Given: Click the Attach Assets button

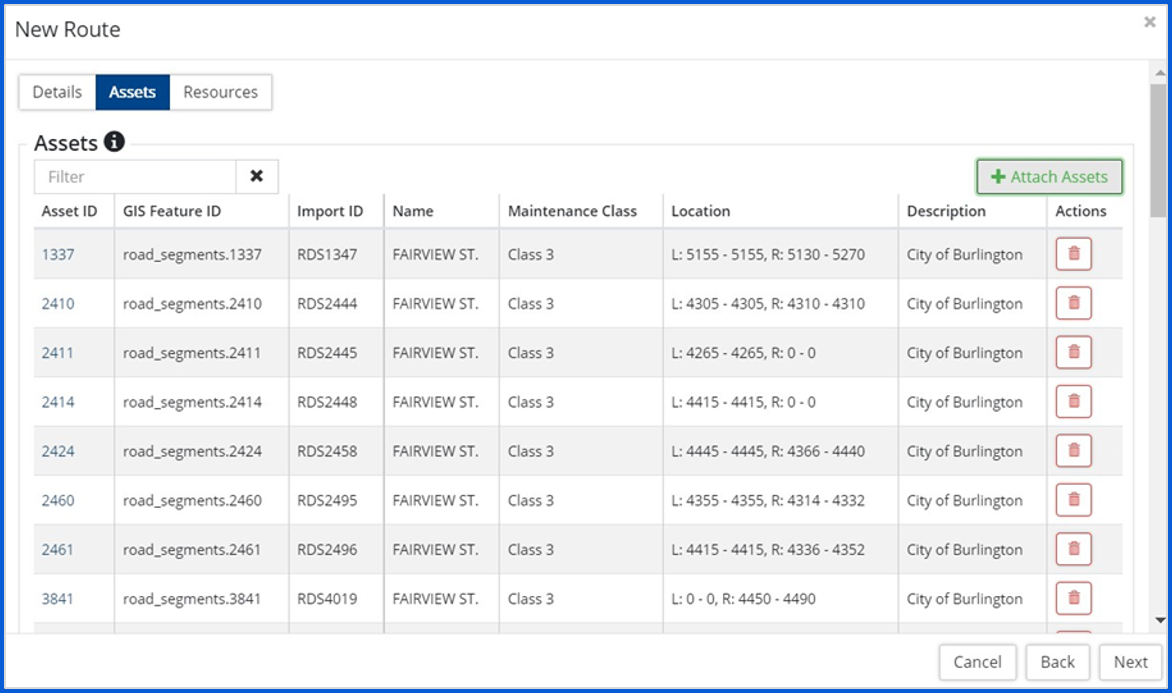Looking at the screenshot, I should point(1049,177).
